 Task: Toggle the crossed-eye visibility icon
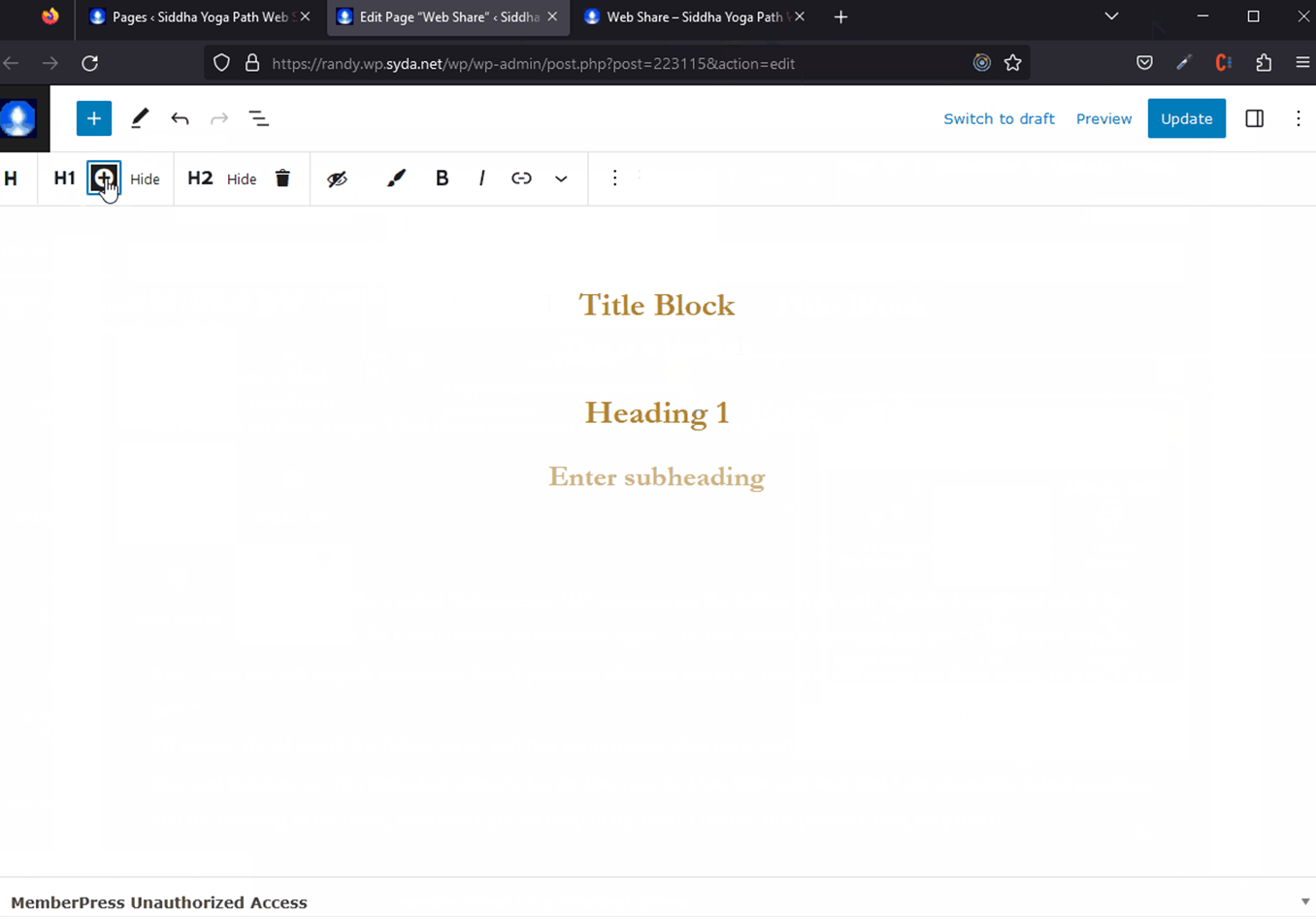337,179
